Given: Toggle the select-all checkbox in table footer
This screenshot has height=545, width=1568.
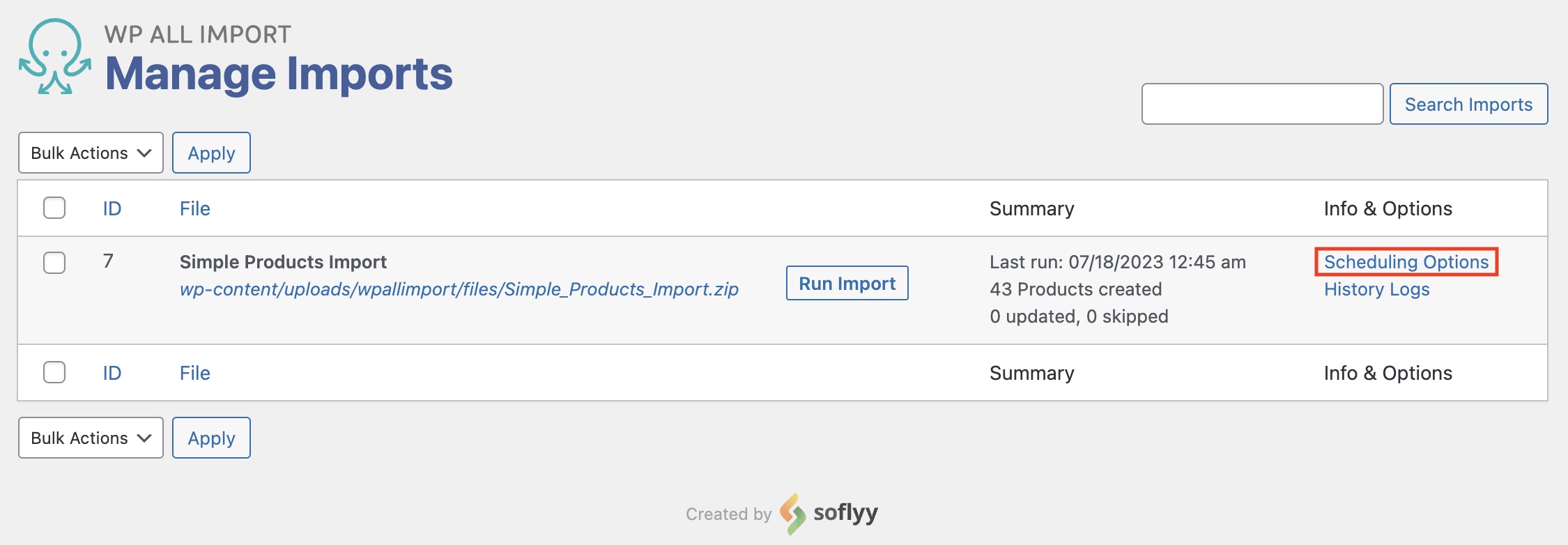Looking at the screenshot, I should click(54, 372).
